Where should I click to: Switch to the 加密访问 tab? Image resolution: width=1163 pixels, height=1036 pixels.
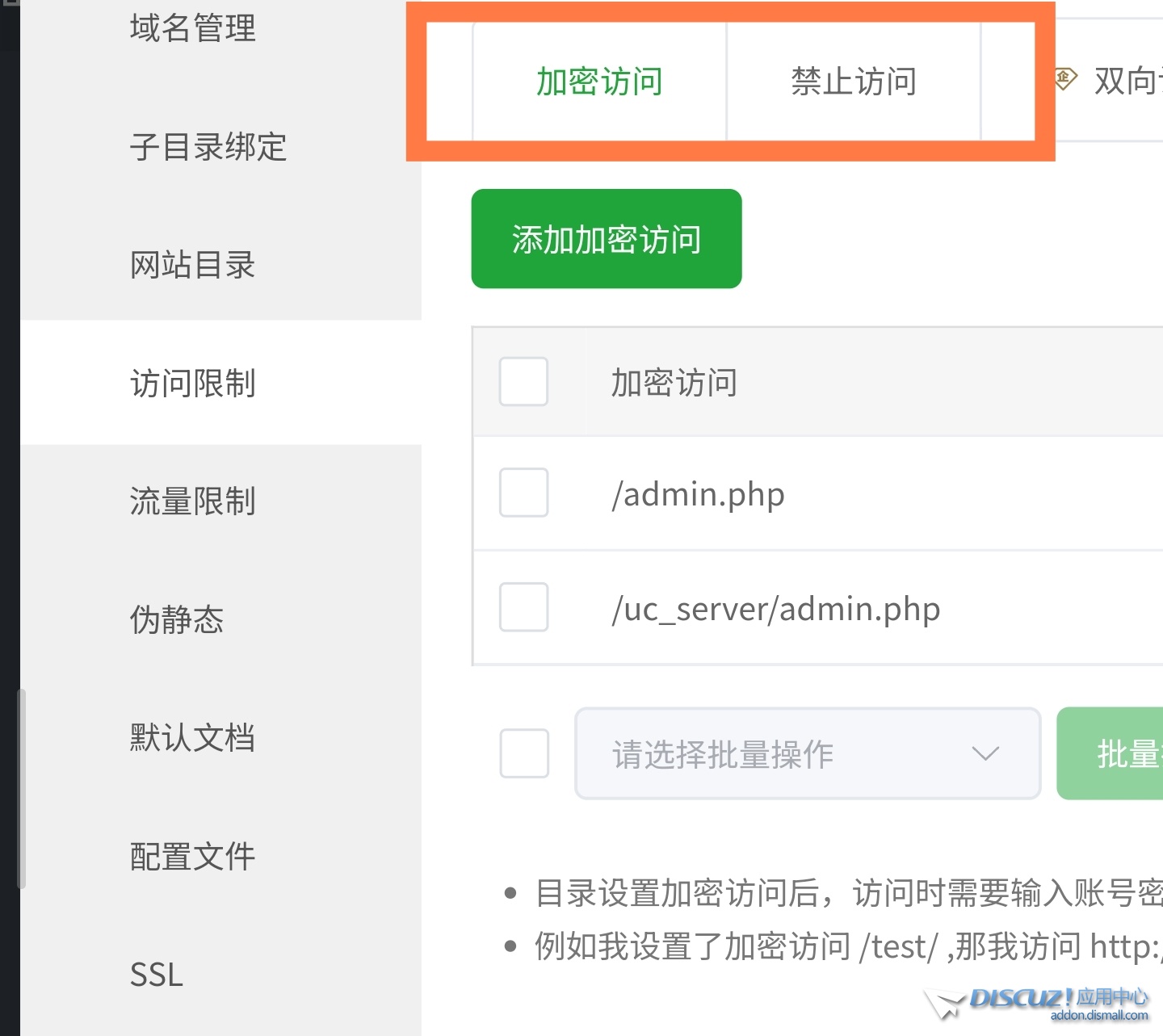coord(599,82)
